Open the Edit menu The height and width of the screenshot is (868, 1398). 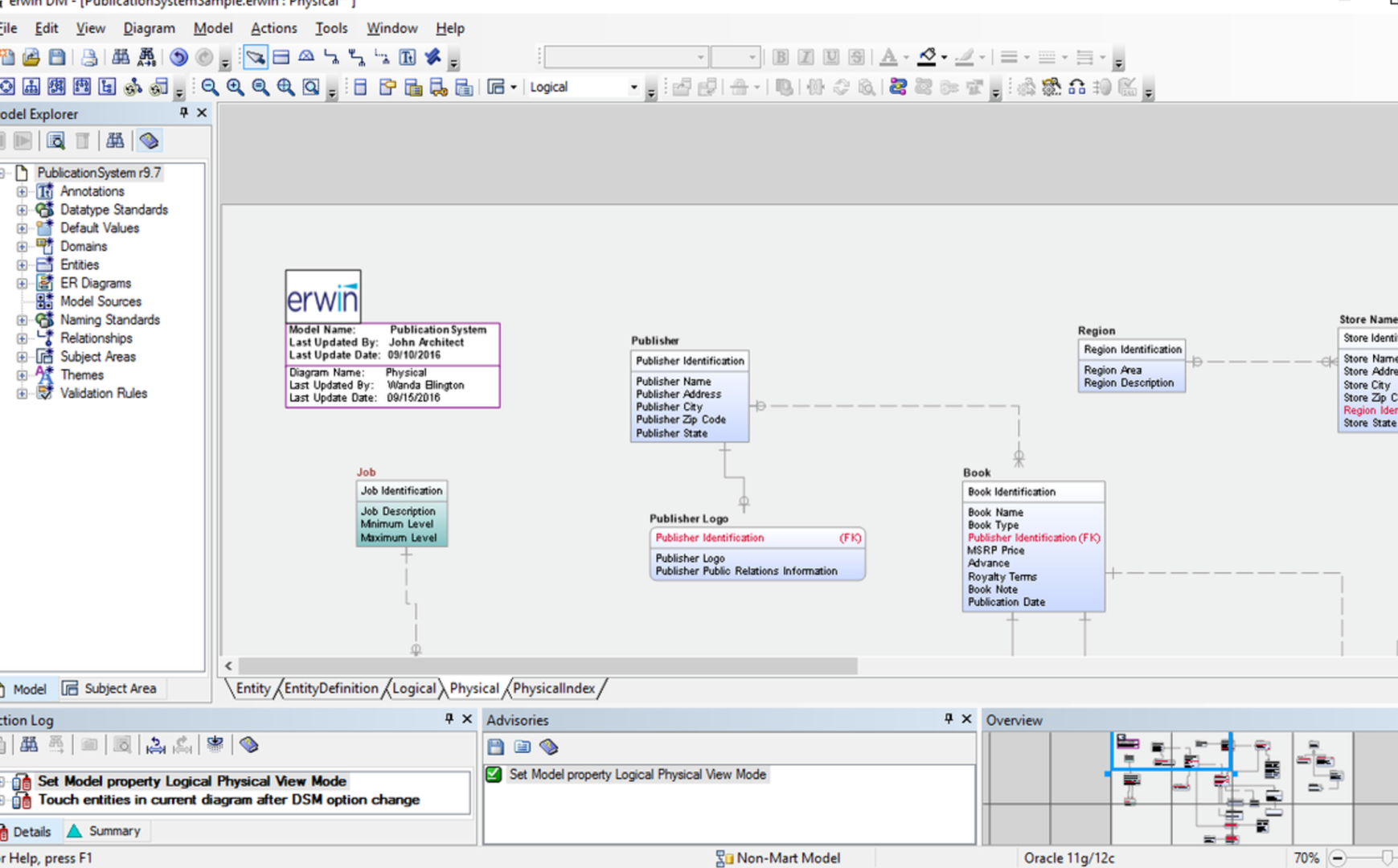tap(47, 28)
